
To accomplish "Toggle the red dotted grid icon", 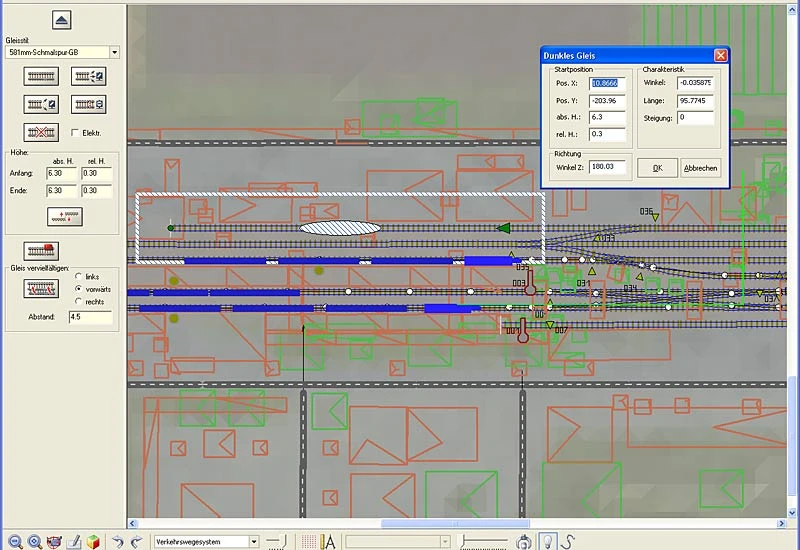I will click(309, 541).
